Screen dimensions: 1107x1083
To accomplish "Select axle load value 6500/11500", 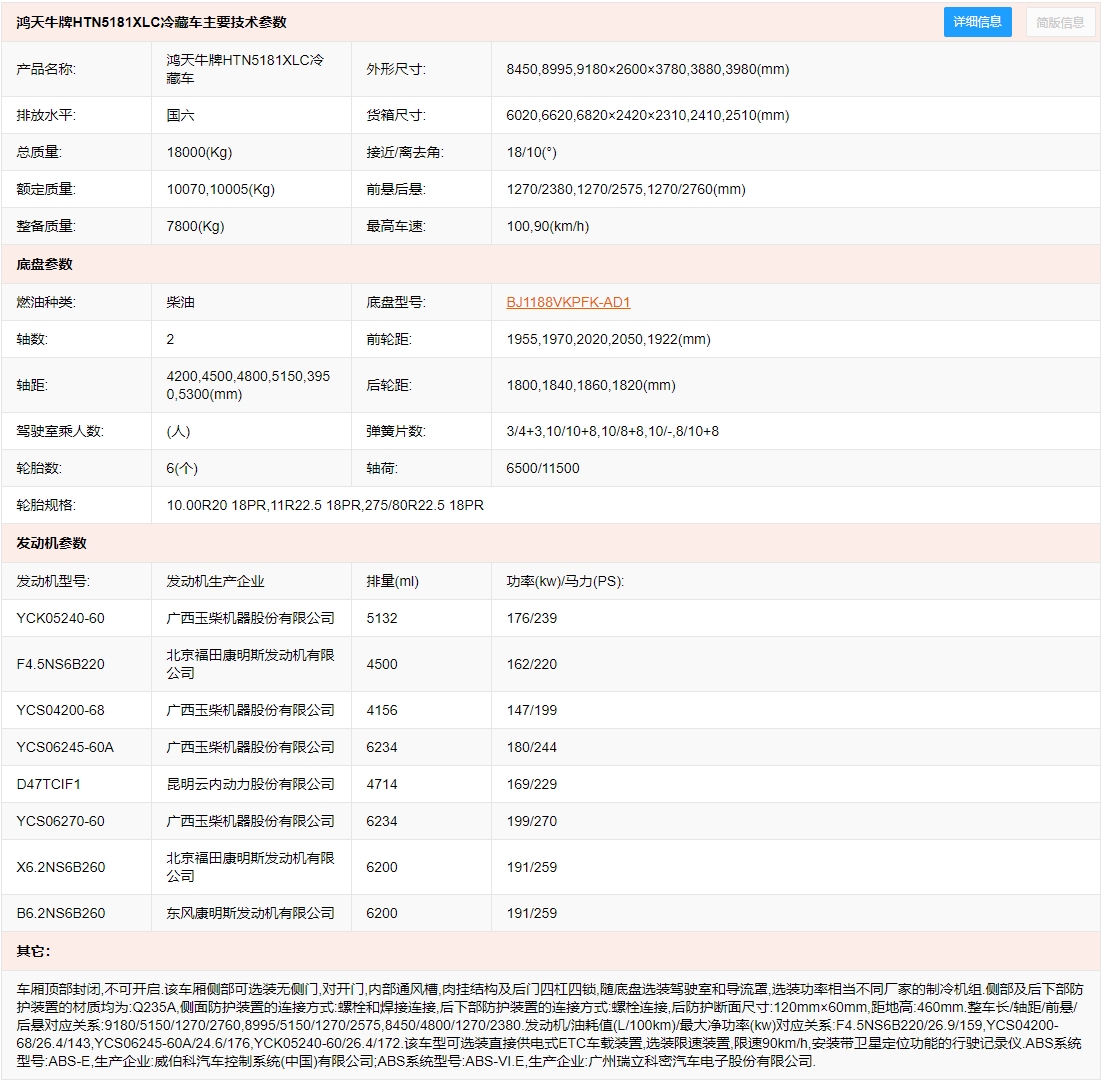I will click(545, 469).
